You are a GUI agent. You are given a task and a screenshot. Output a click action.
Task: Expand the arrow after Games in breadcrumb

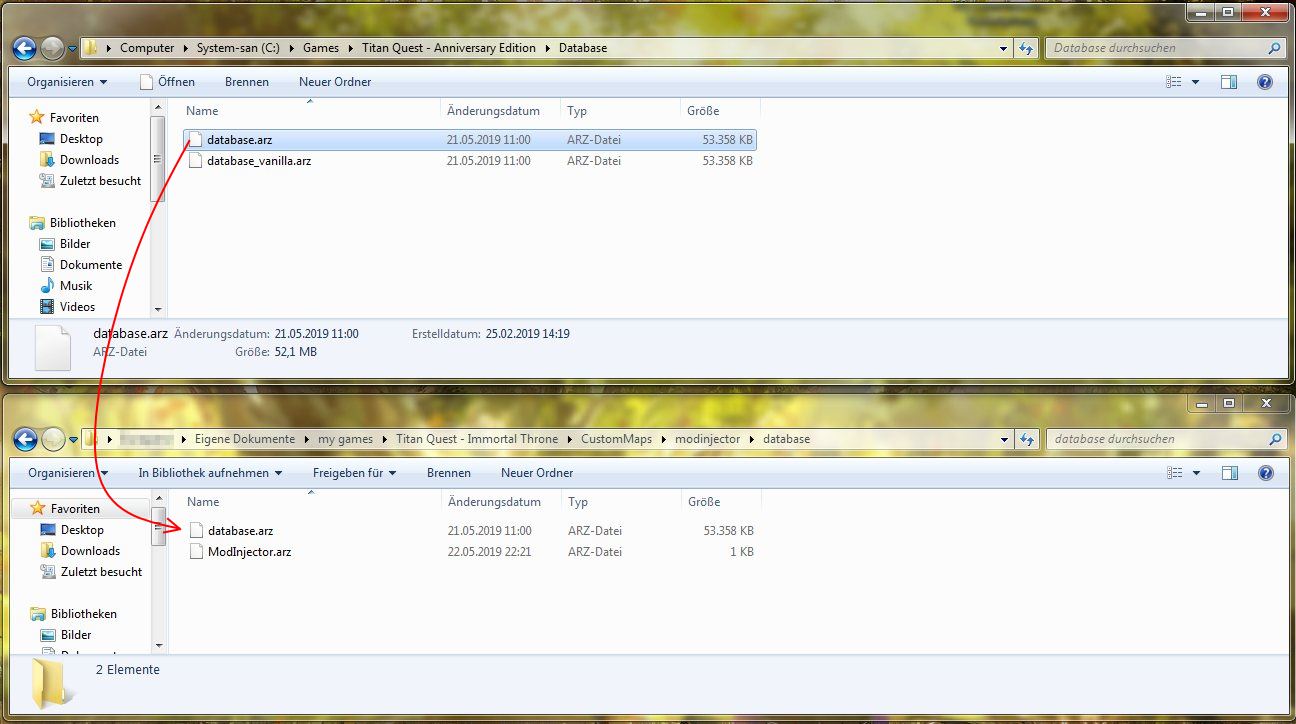pos(350,48)
